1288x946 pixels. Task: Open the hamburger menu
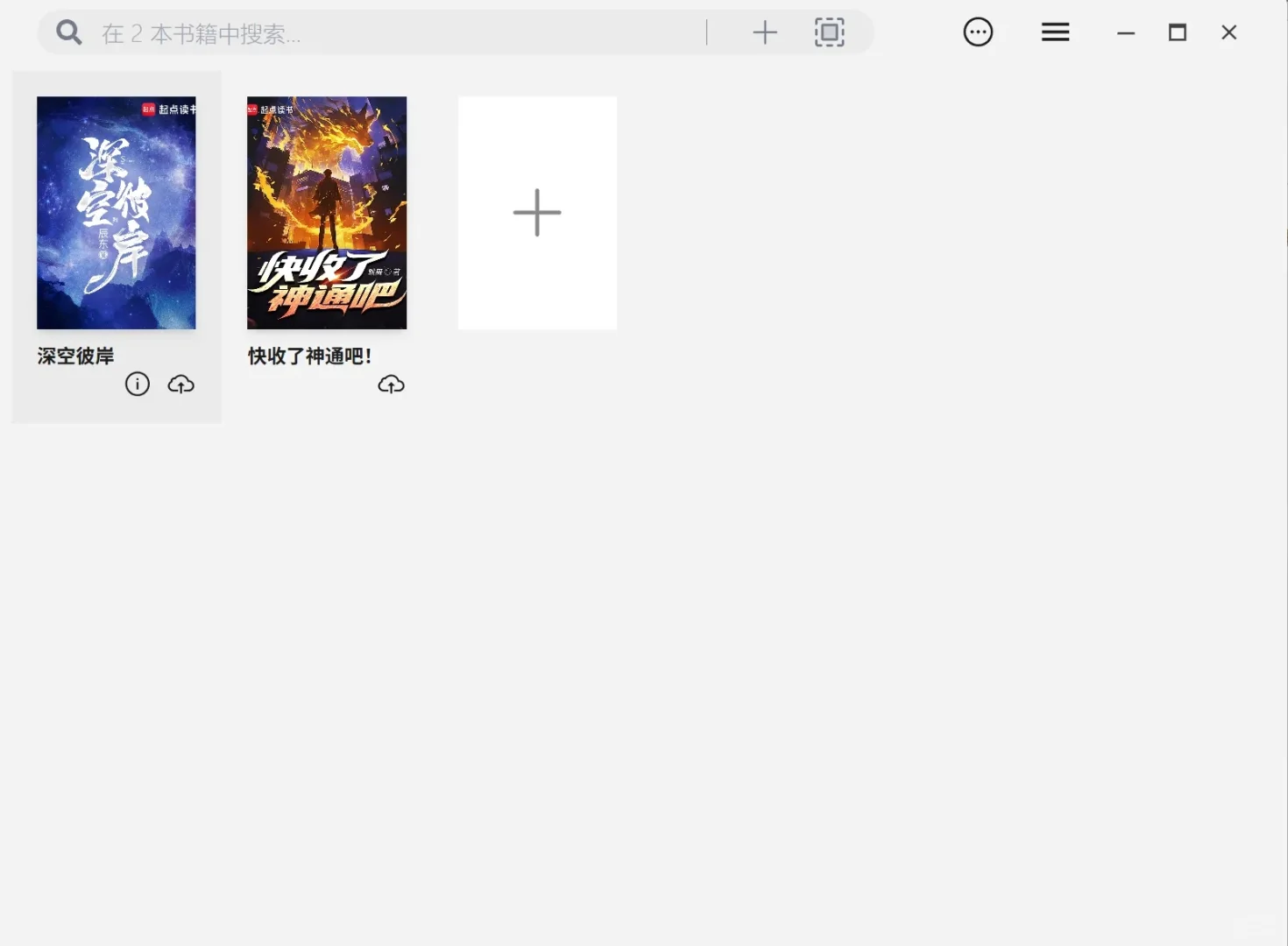[x=1055, y=32]
